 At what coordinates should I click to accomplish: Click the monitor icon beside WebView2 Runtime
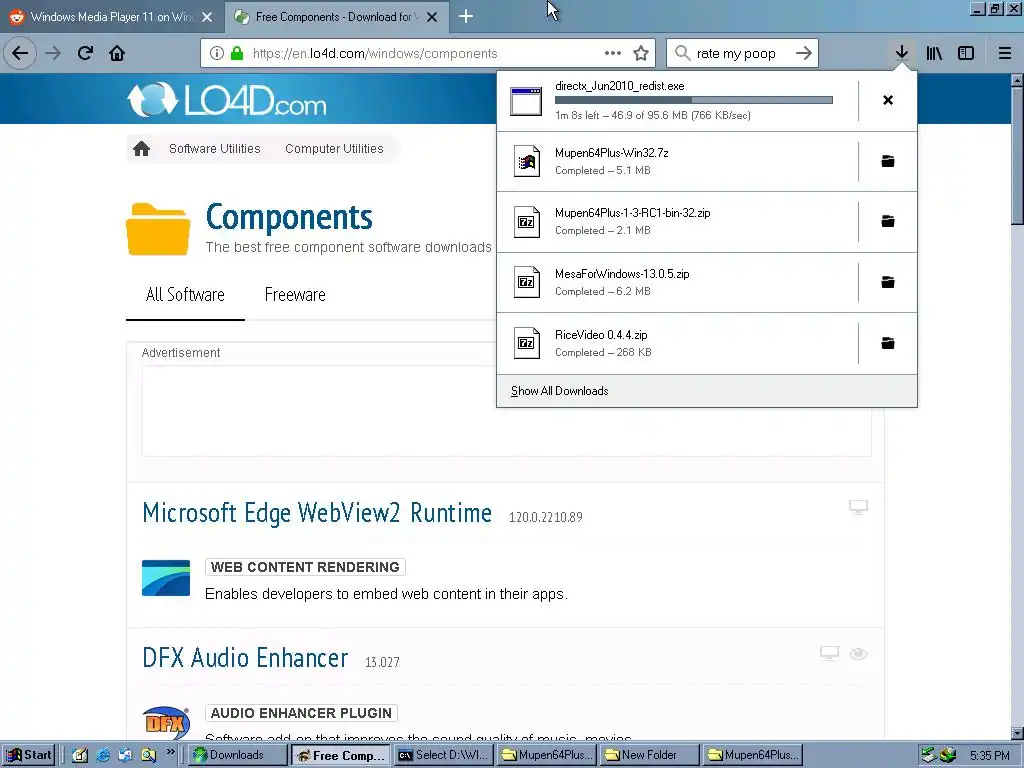(858, 507)
